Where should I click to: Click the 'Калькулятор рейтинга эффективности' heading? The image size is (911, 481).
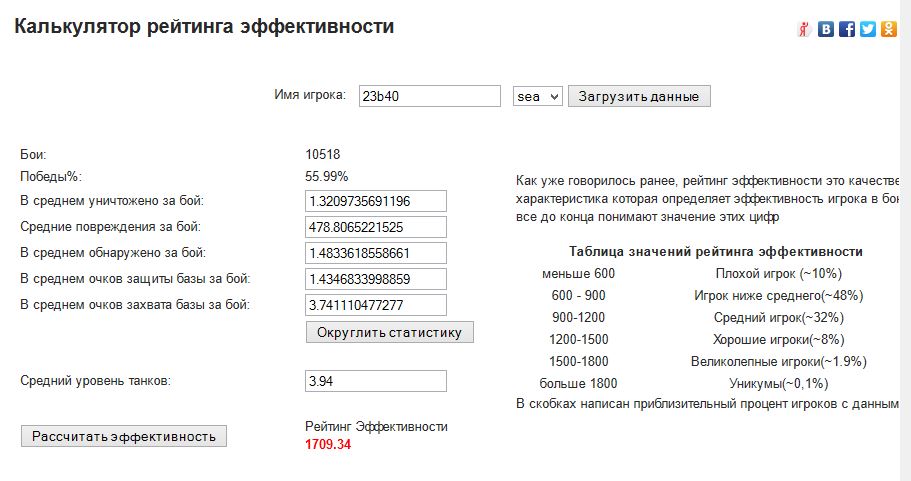click(x=204, y=27)
